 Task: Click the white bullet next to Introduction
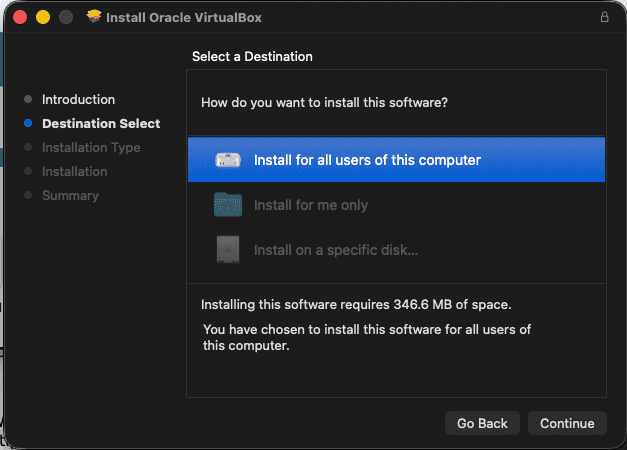pyautogui.click(x=28, y=100)
